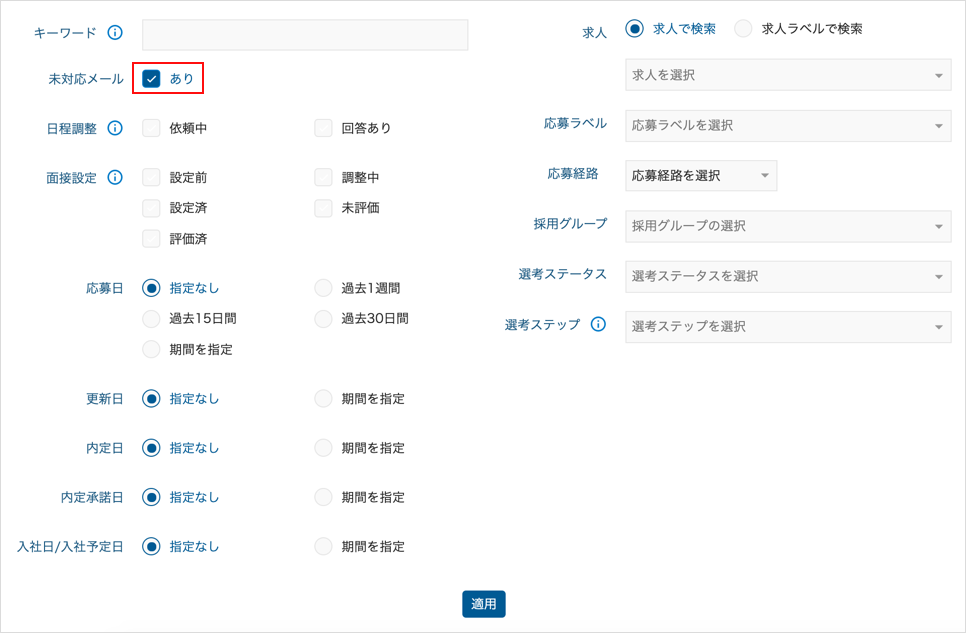This screenshot has height=633, width=966.
Task: Select the 過去1週間 radio button
Action: [323, 288]
